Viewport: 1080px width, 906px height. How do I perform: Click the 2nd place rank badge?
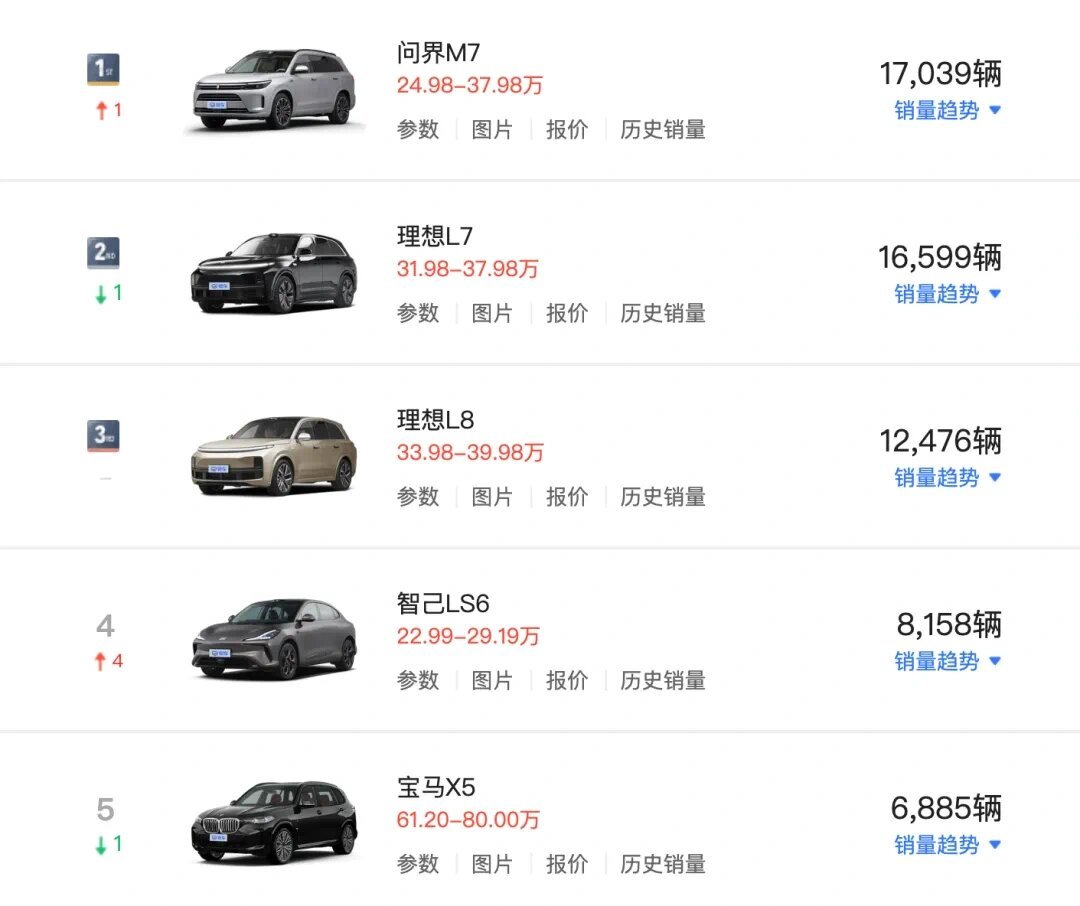click(x=103, y=253)
